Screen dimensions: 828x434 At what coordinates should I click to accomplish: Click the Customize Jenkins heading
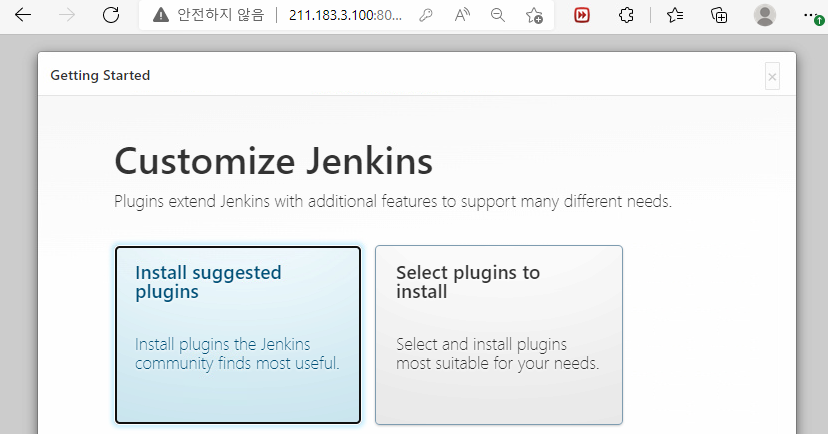[274, 161]
